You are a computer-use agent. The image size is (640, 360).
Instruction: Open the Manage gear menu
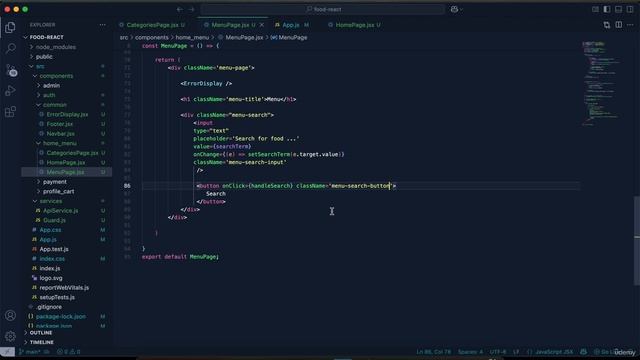[x=10, y=336]
